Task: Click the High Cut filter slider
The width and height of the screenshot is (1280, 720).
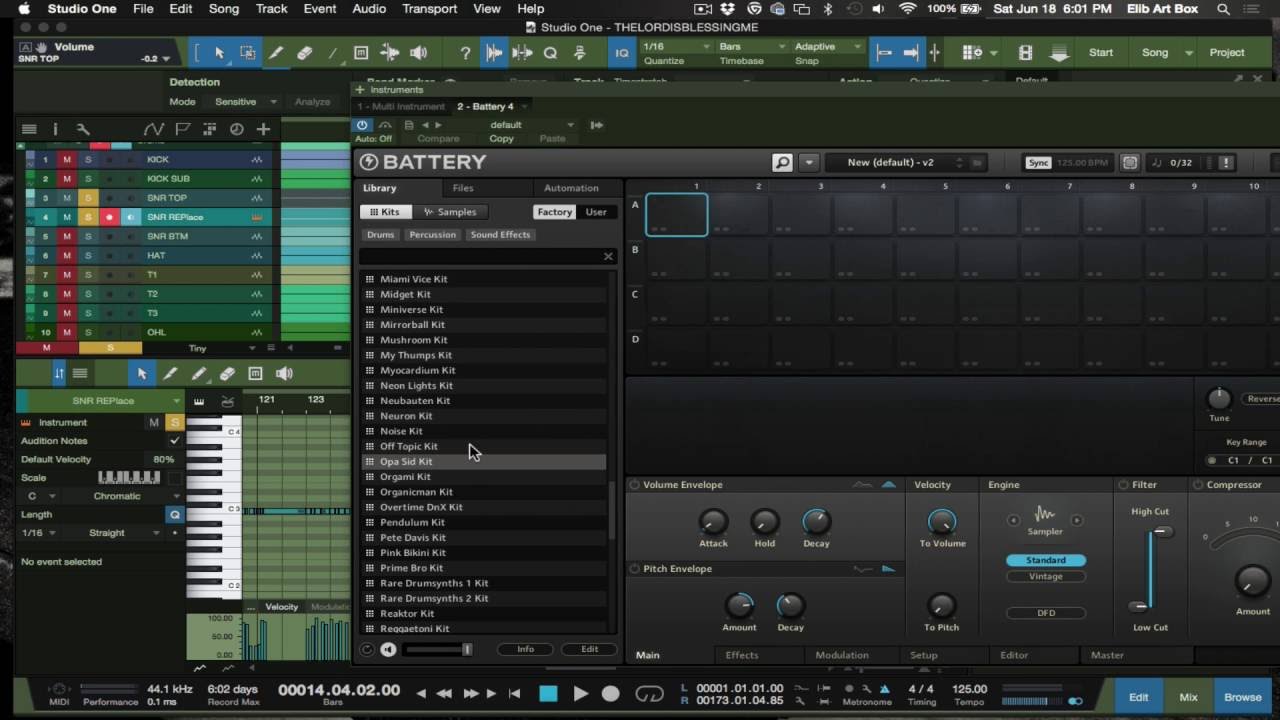Action: coord(1161,532)
